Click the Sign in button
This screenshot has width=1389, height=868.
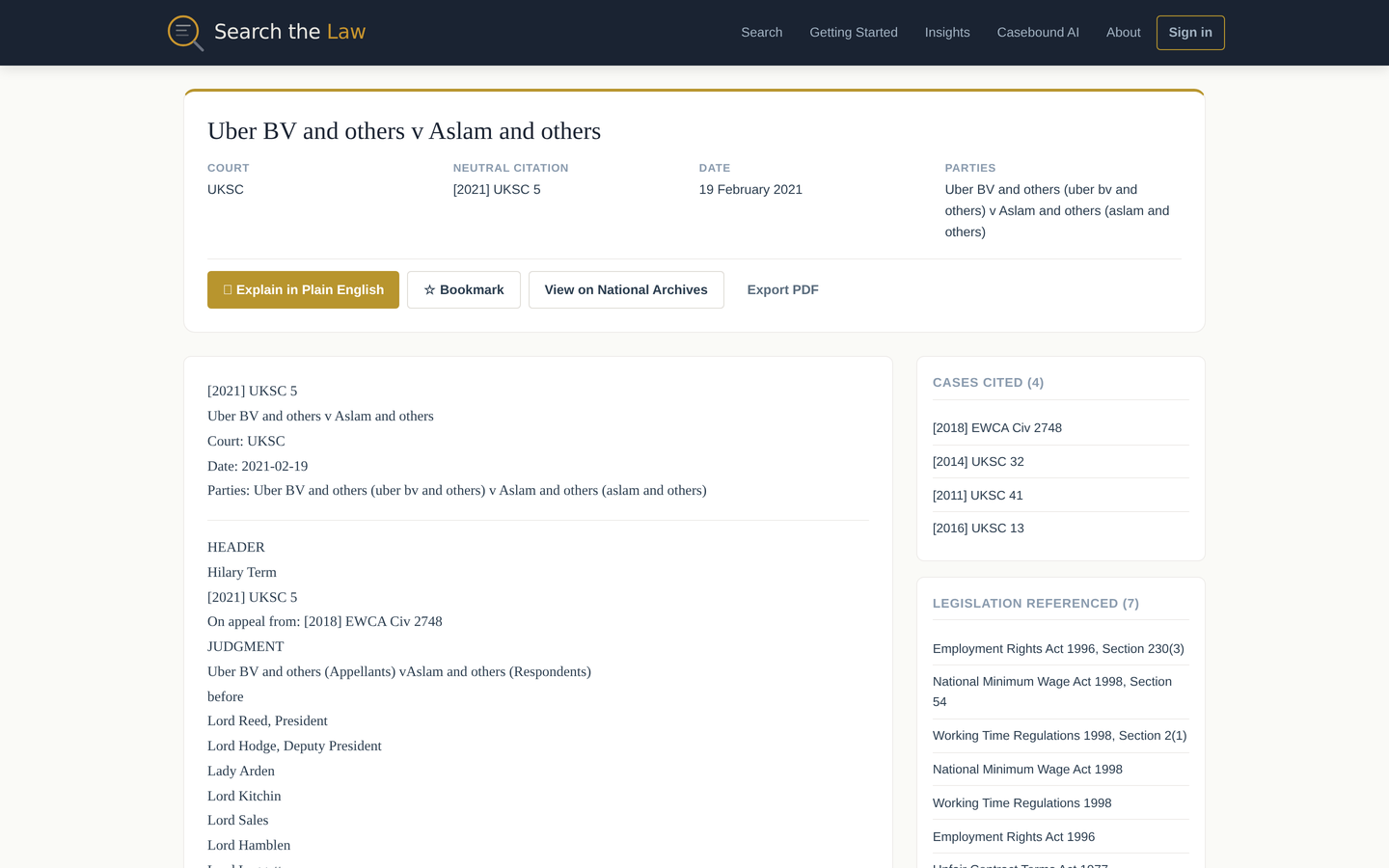tap(1189, 33)
